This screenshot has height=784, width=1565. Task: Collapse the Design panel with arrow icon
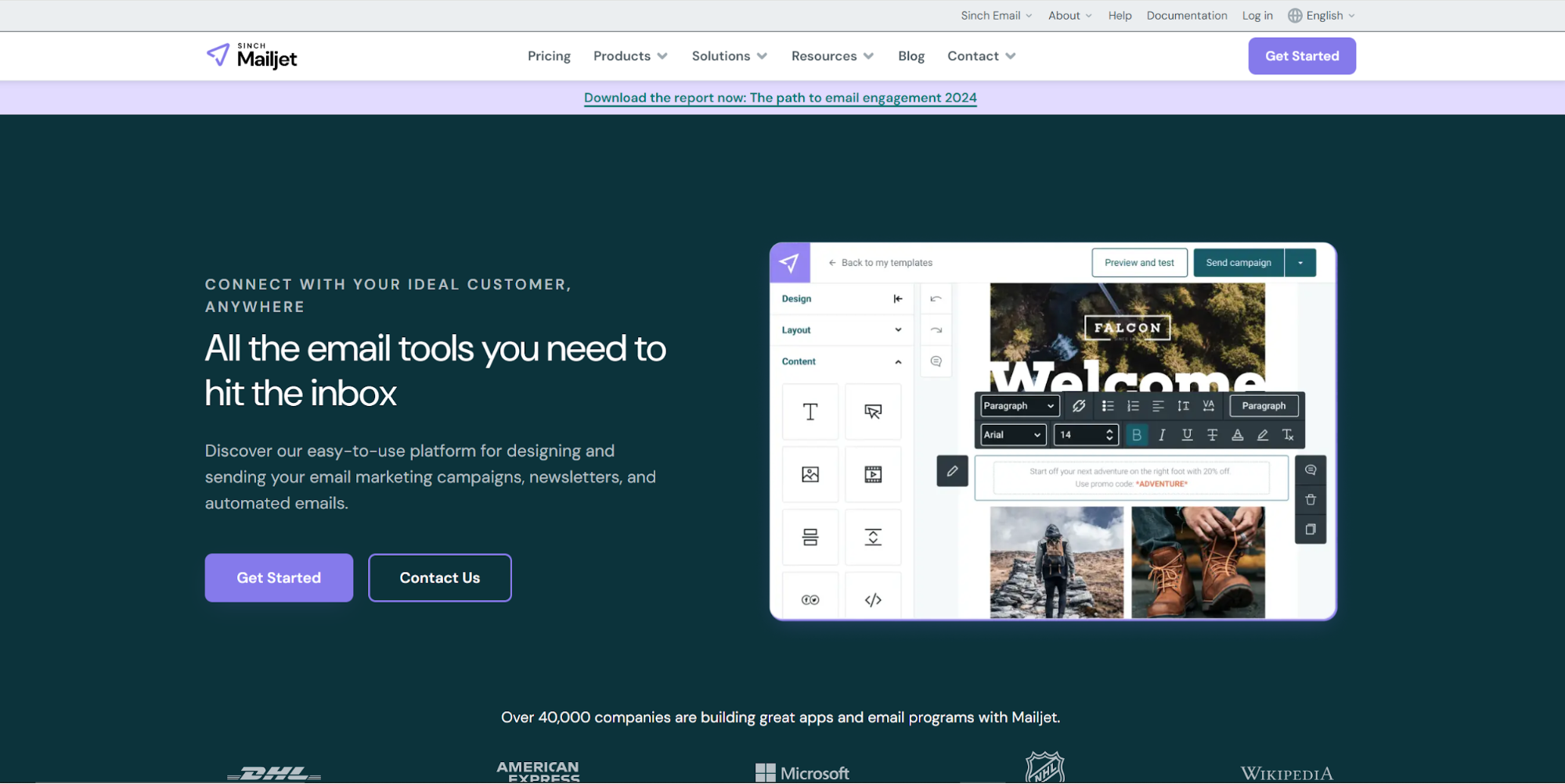point(898,299)
